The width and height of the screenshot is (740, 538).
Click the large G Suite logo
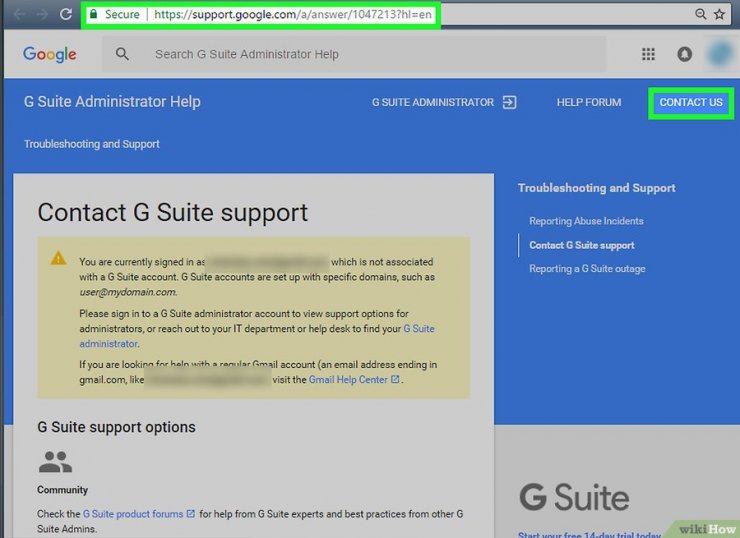click(574, 497)
